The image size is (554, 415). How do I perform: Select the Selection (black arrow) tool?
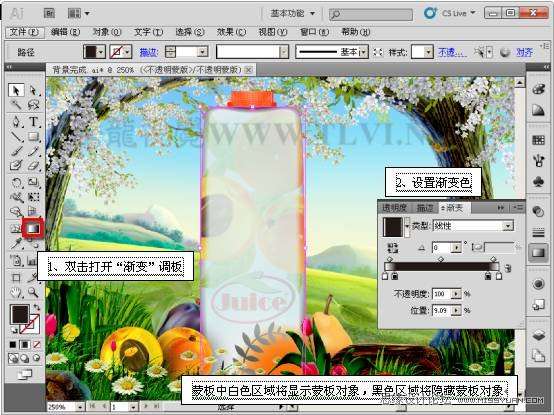(16, 90)
